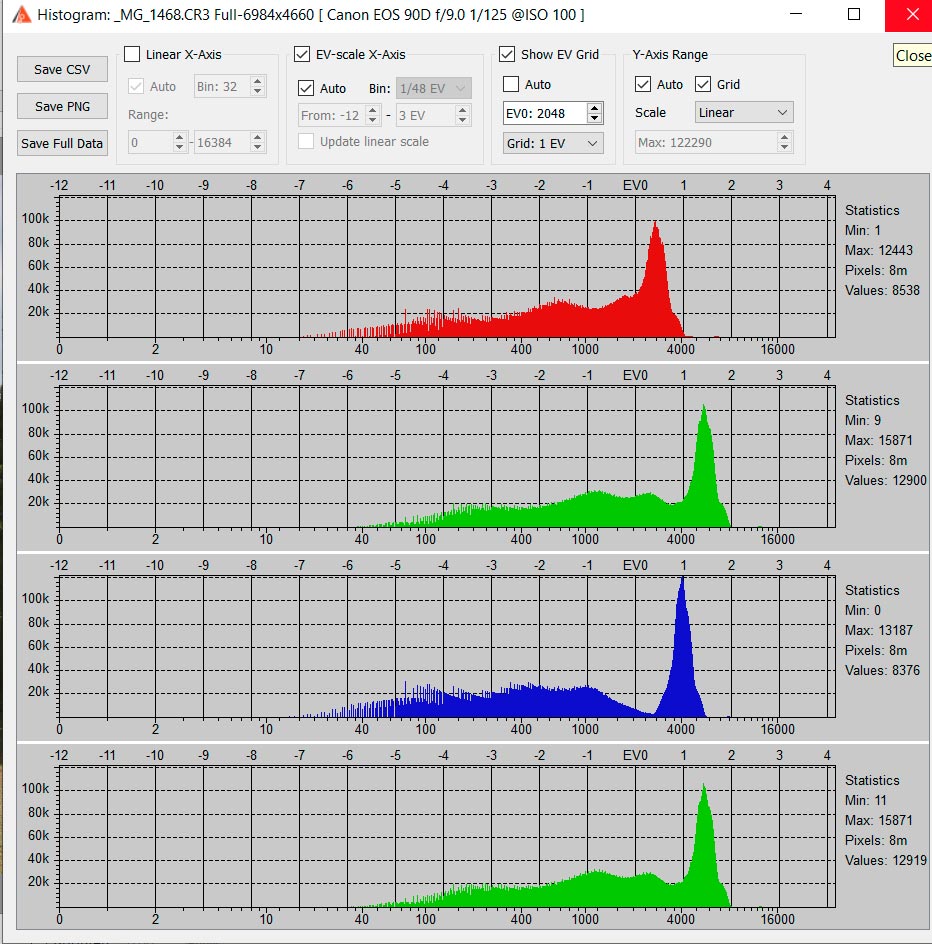Click Save PNG button
The image size is (932, 944).
pyautogui.click(x=62, y=106)
